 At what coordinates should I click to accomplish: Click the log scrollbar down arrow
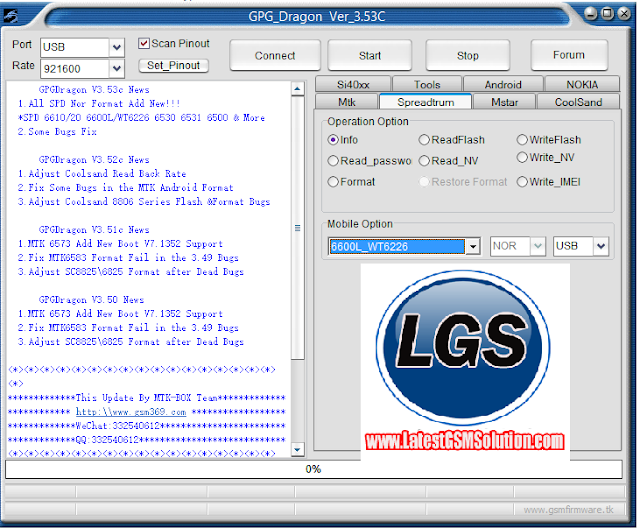click(298, 450)
